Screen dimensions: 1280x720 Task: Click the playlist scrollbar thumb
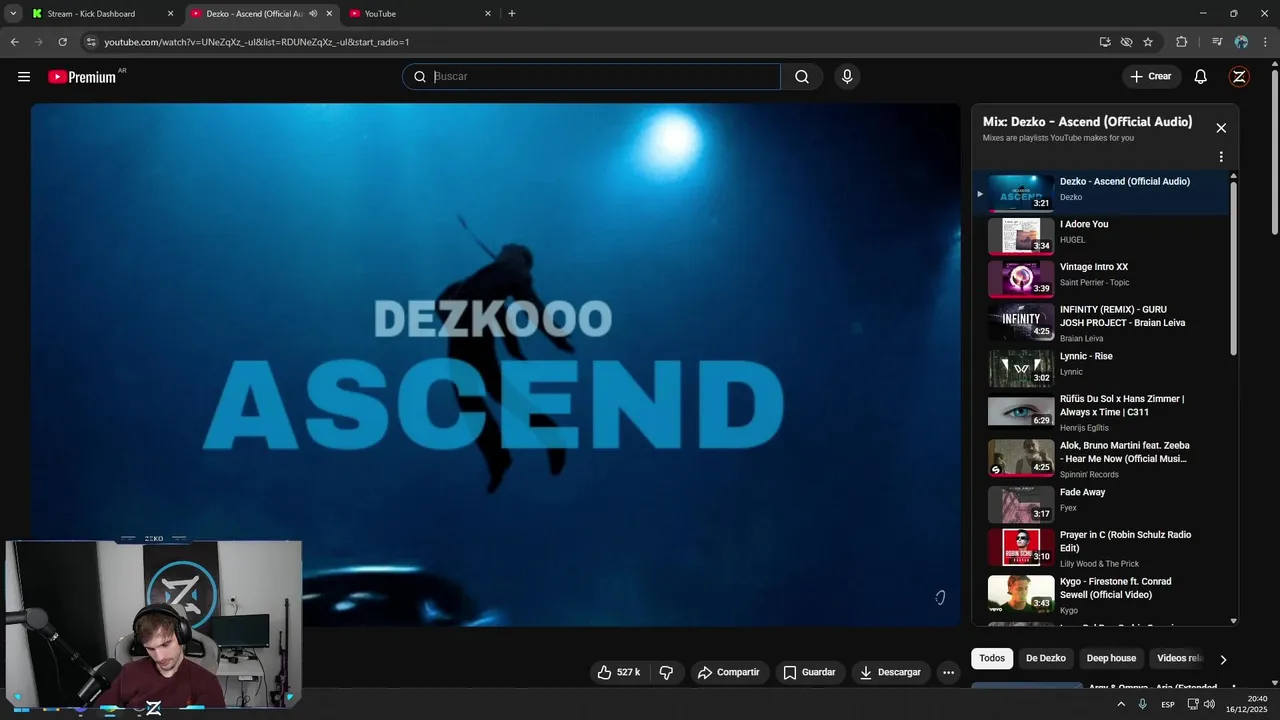pos(1233,267)
